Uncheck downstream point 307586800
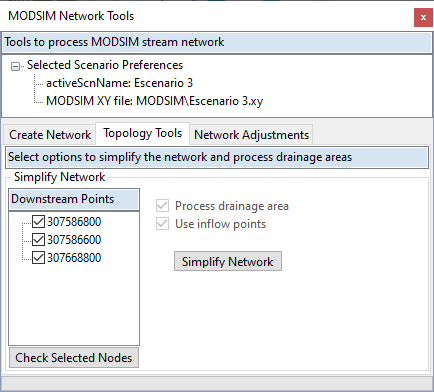 (x=38, y=221)
